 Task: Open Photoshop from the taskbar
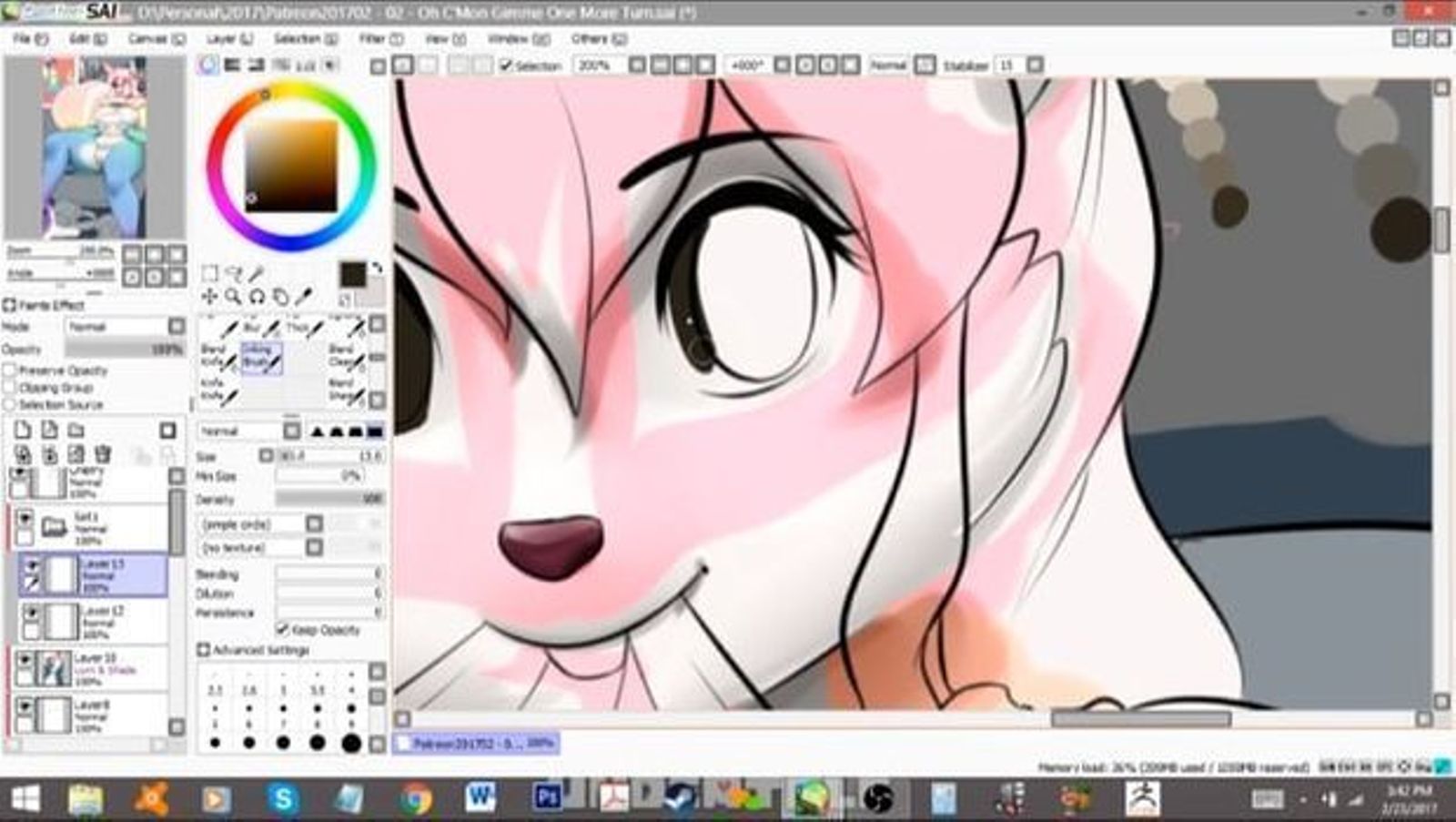pos(547,799)
